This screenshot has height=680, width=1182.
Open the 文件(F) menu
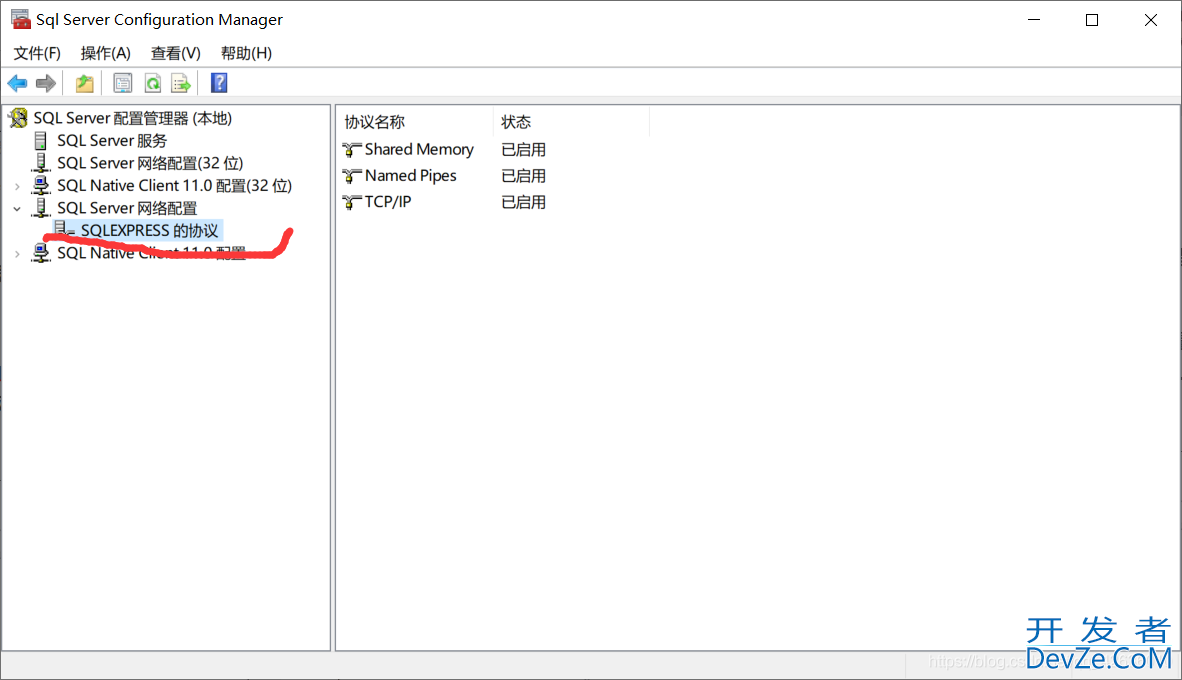pos(37,54)
